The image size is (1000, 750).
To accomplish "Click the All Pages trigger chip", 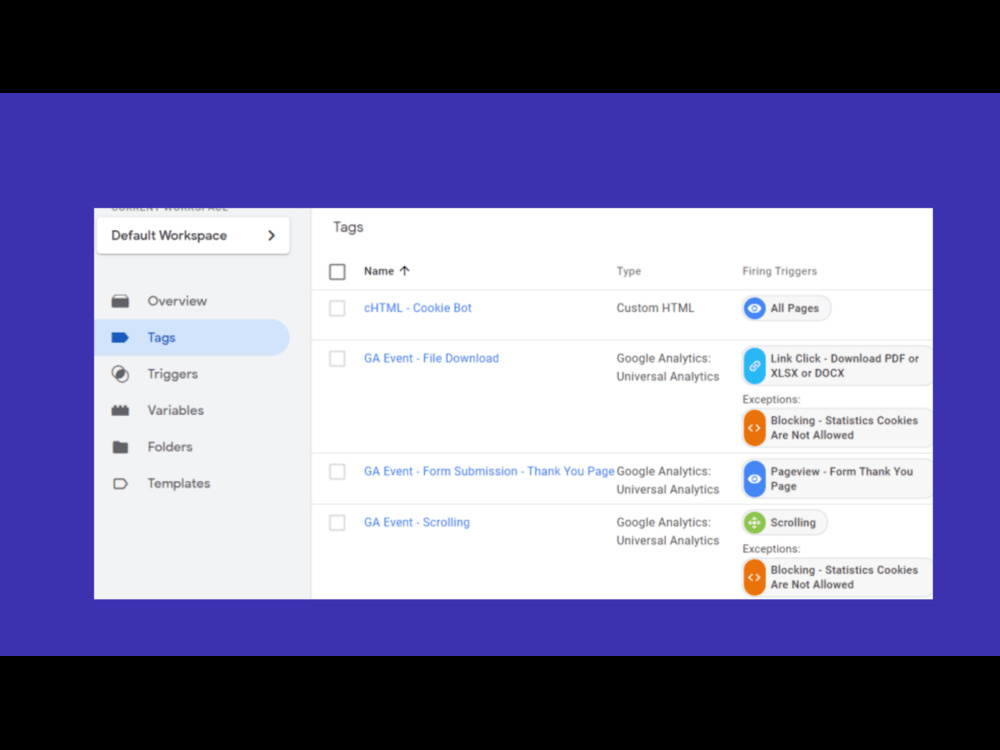I will tap(786, 309).
